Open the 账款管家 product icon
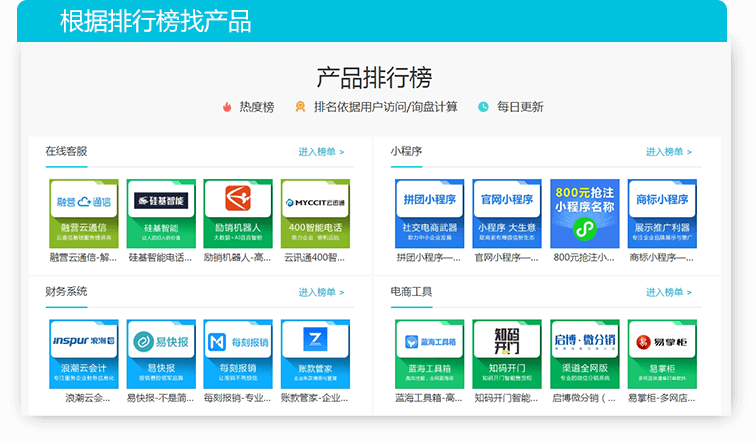Viewport: 756px width, 441px height. (315, 353)
